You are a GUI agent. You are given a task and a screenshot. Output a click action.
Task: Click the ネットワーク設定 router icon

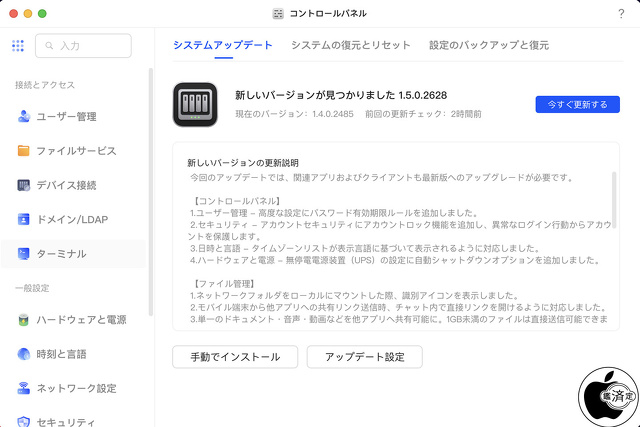point(24,388)
